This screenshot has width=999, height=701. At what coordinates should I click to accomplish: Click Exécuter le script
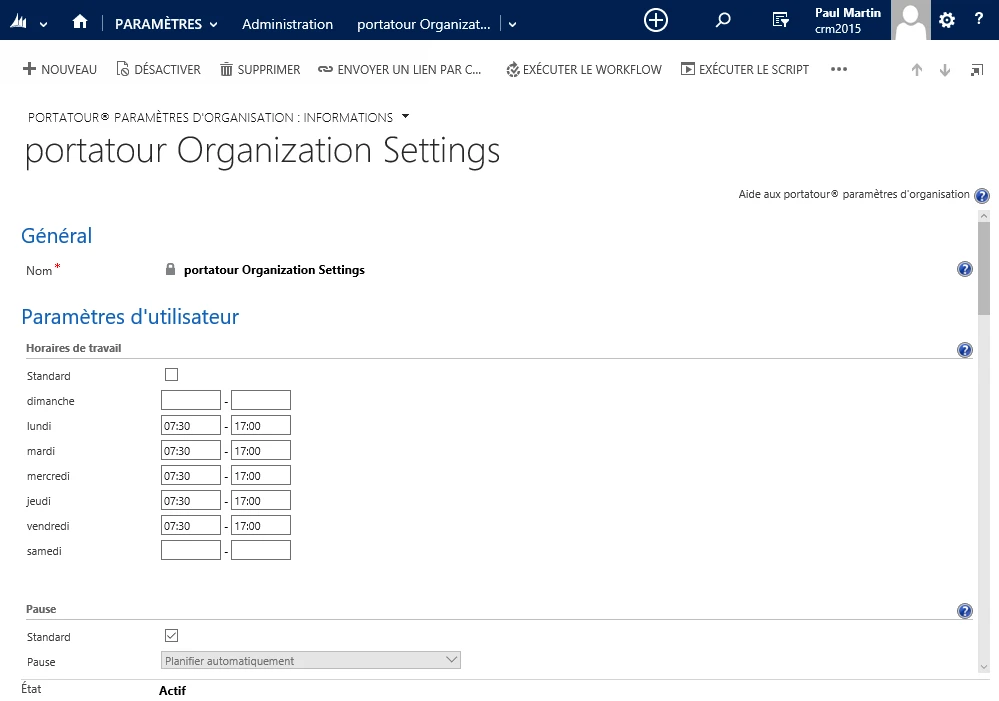coord(745,69)
